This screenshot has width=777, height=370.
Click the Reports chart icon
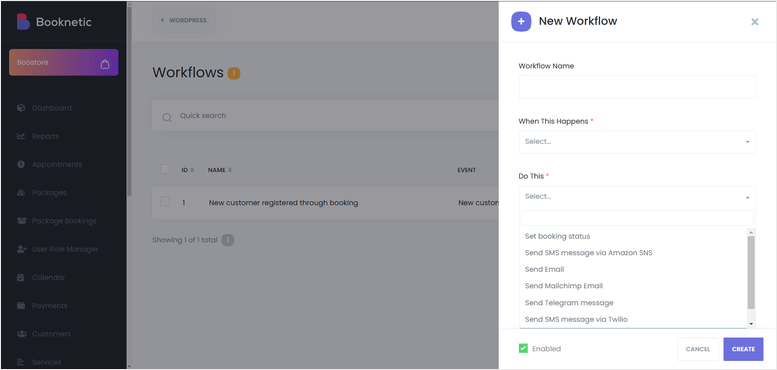(x=21, y=136)
